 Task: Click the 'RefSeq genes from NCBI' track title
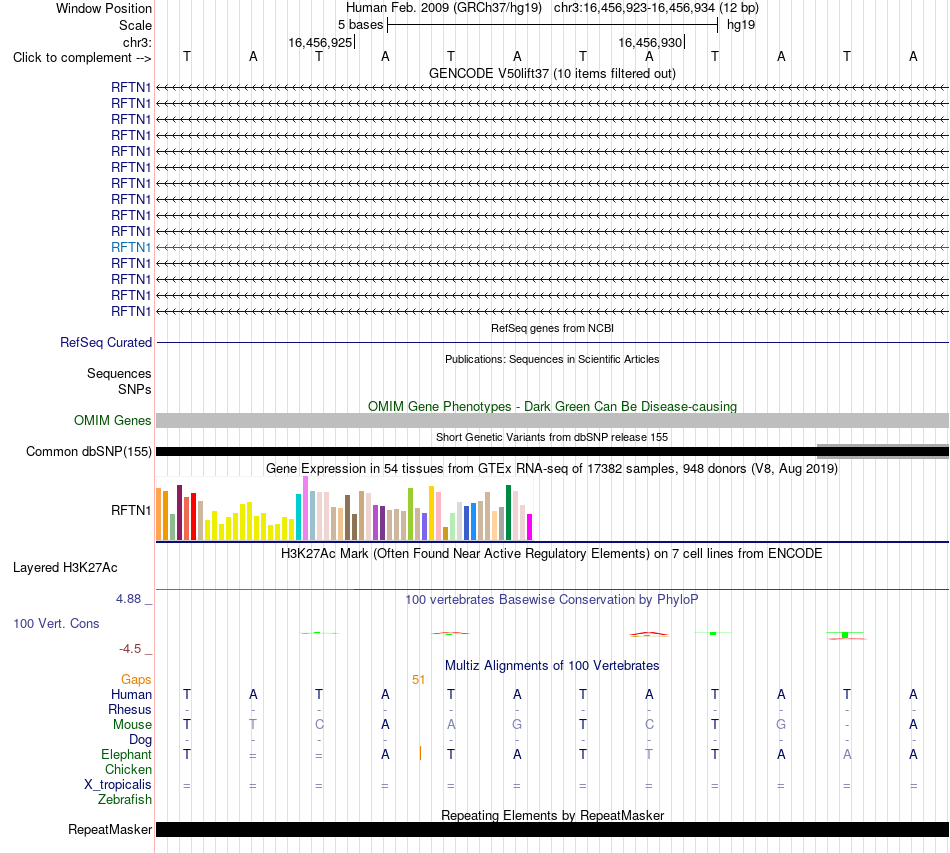click(x=552, y=328)
